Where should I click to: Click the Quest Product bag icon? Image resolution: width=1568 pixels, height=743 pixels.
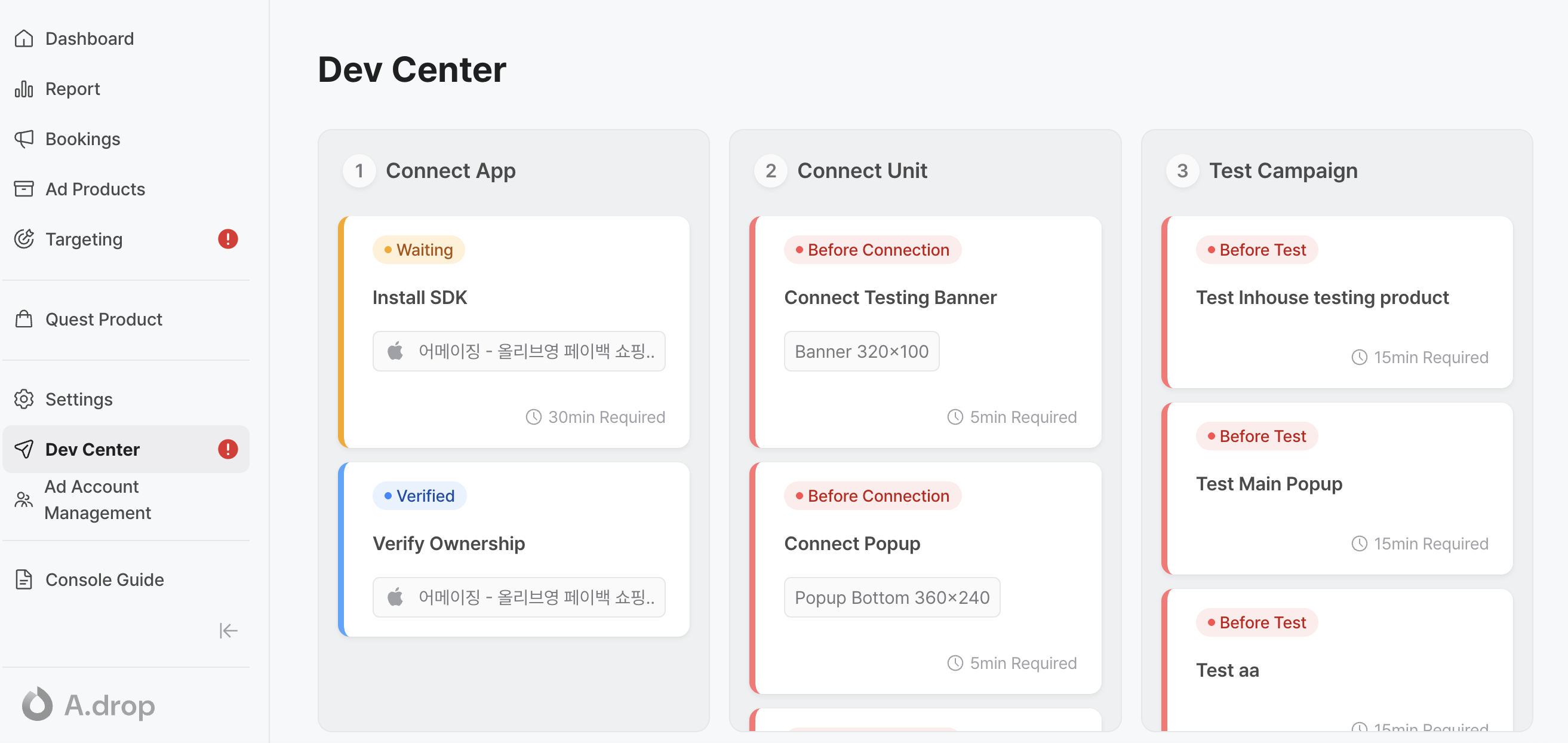[24, 319]
